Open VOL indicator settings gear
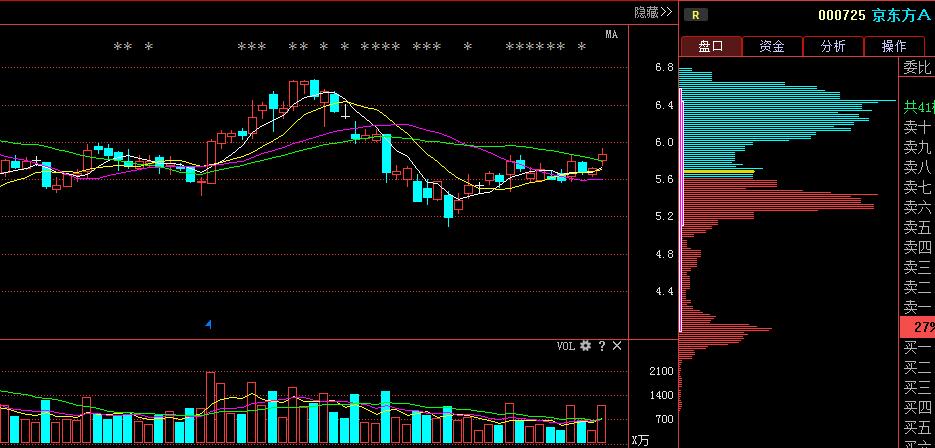 tap(585, 346)
